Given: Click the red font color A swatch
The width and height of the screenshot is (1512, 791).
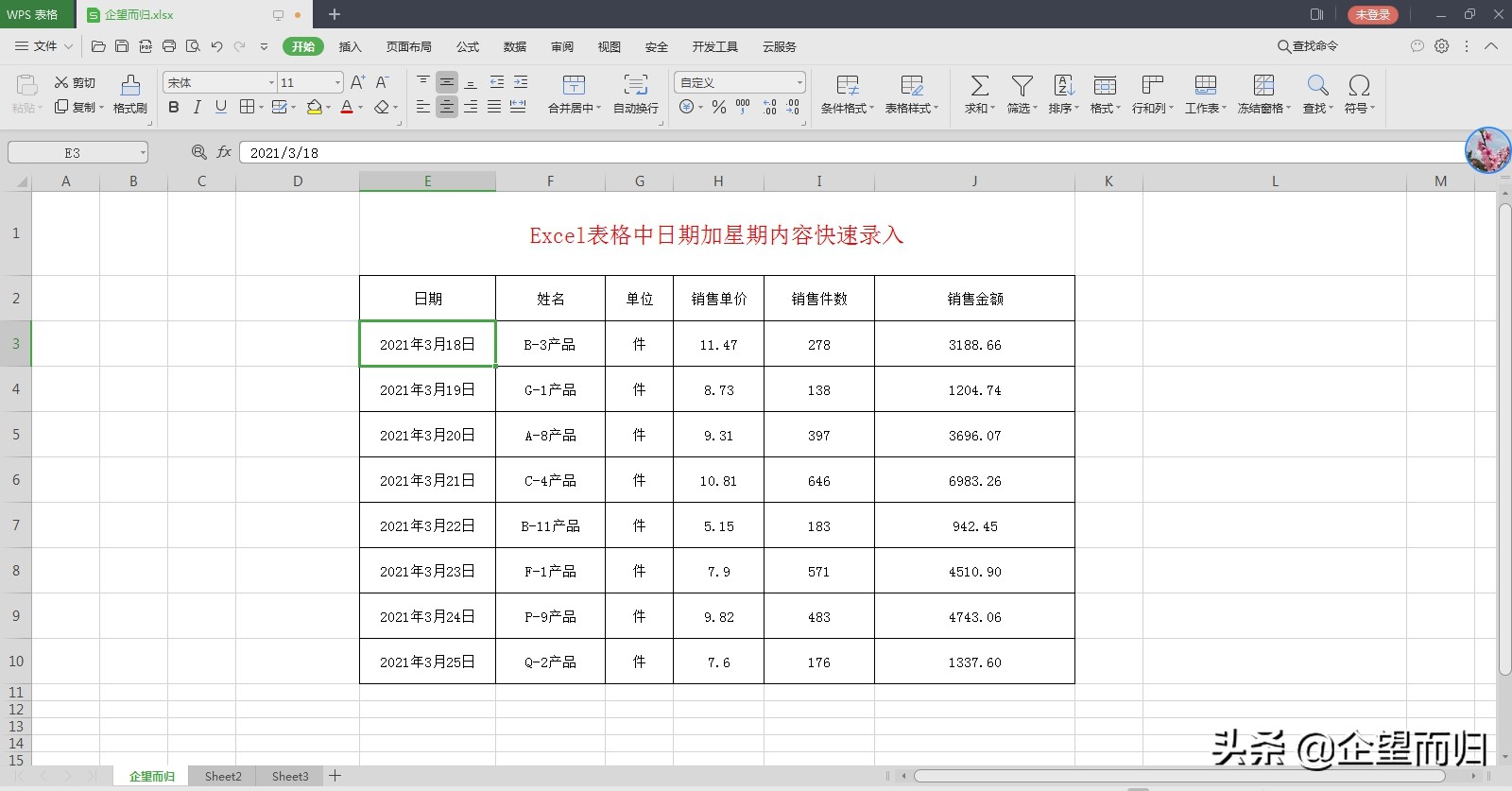Looking at the screenshot, I should (x=347, y=108).
